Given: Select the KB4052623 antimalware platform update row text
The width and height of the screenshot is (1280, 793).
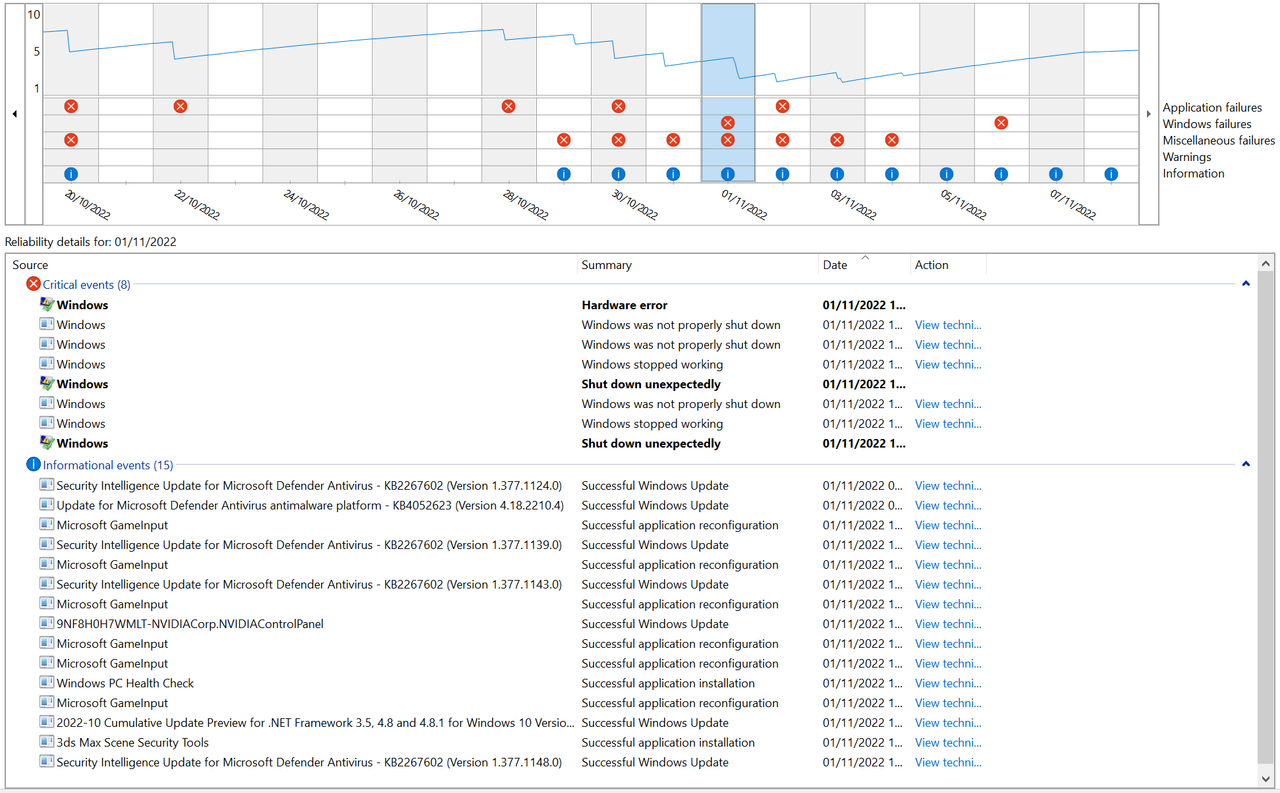Looking at the screenshot, I should tap(310, 506).
